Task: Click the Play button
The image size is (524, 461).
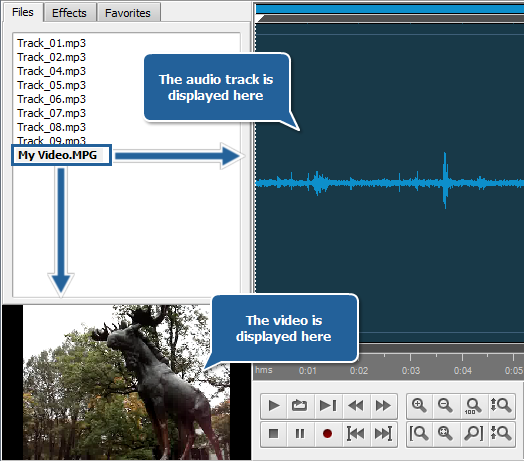Action: (x=274, y=406)
